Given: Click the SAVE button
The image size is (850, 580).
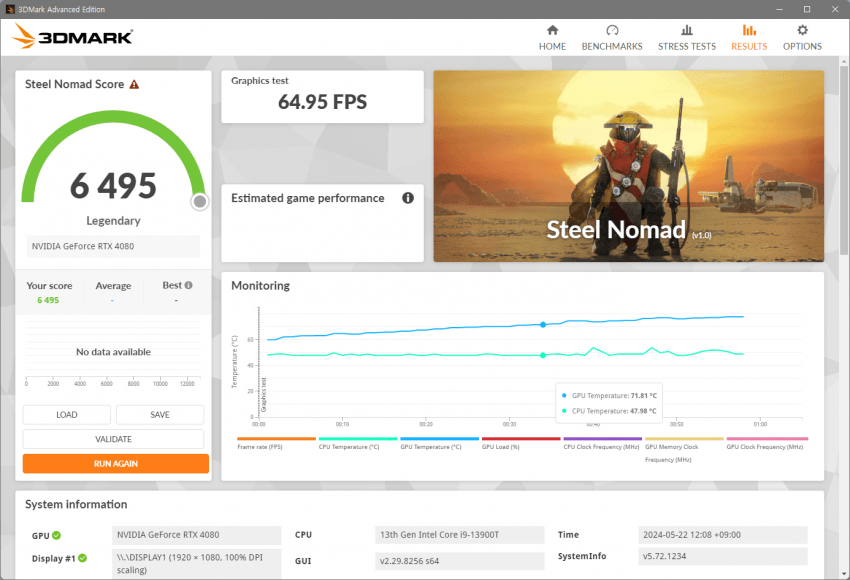Looking at the screenshot, I should coord(160,415).
